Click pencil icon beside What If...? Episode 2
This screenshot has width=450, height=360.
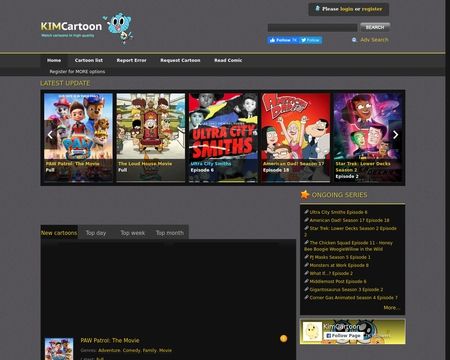[x=306, y=273]
